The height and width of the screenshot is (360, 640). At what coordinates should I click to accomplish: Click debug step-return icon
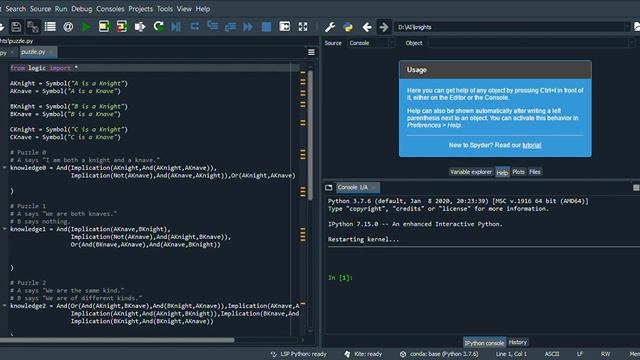(x=230, y=27)
